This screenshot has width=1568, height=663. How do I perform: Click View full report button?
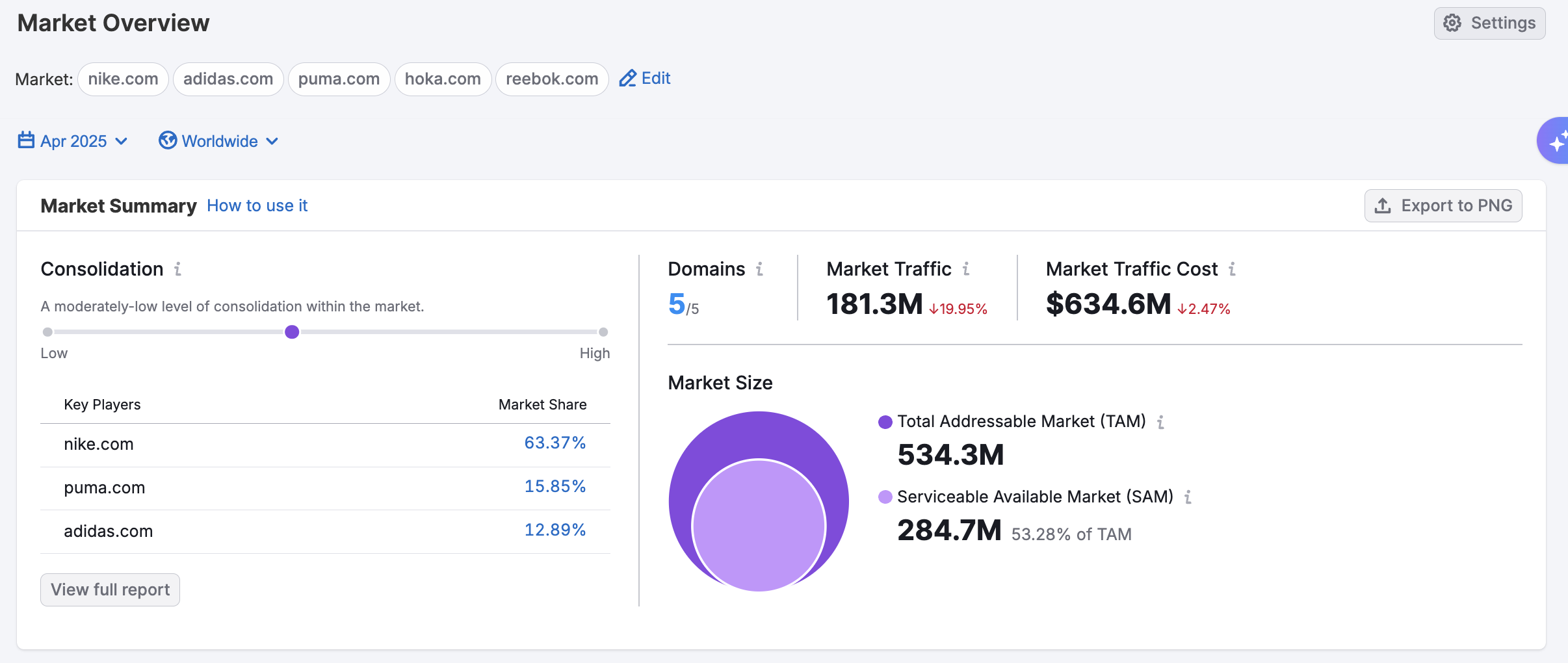pyautogui.click(x=110, y=590)
